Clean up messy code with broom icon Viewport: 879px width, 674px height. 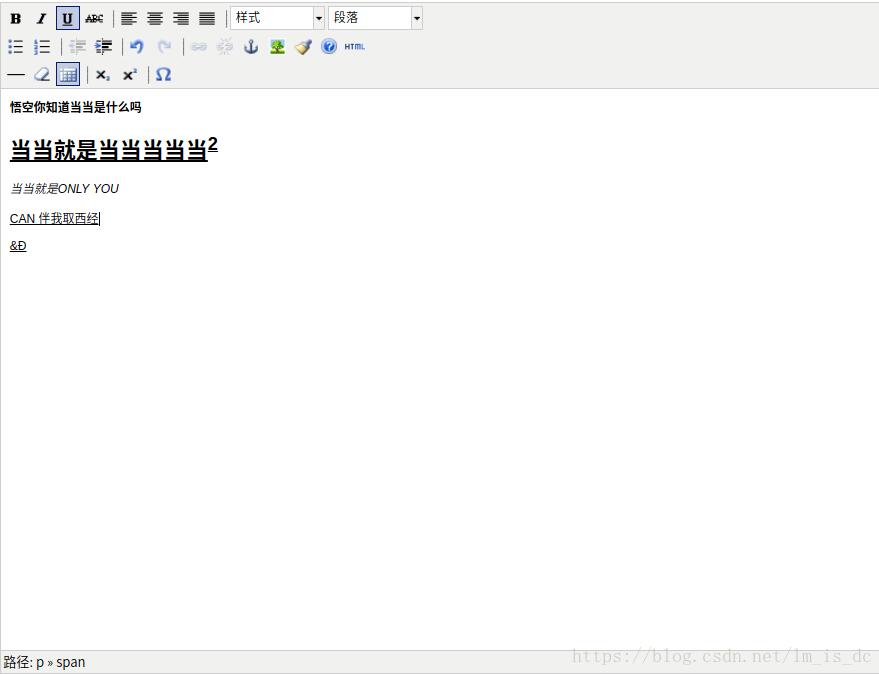pos(303,47)
